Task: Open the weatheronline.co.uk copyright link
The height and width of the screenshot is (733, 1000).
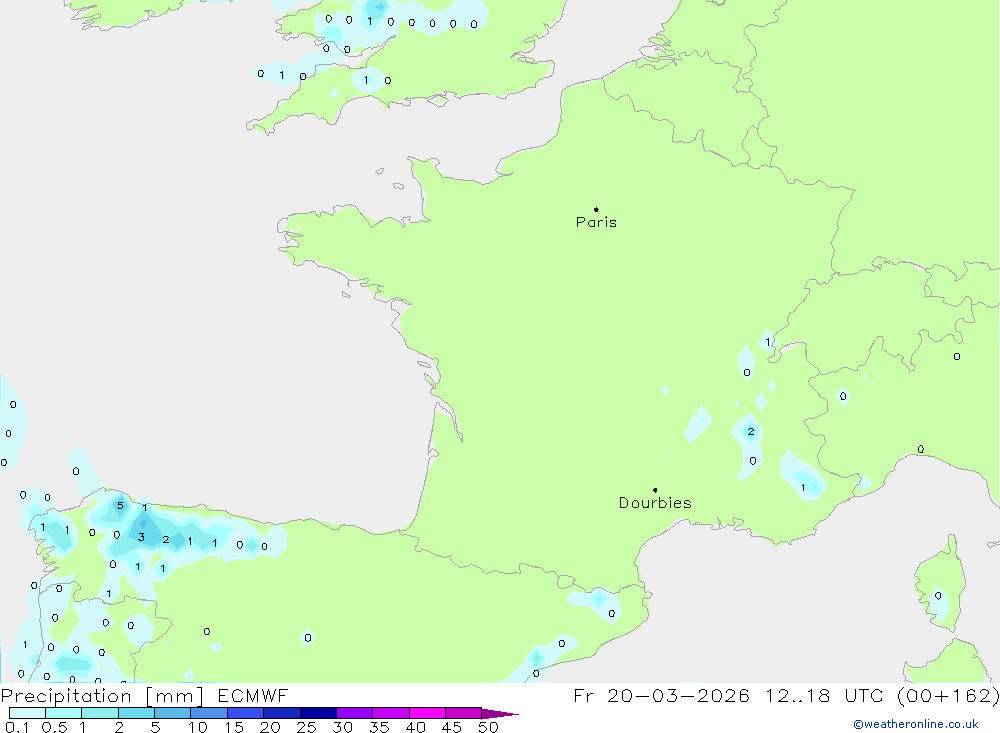Action: [x=916, y=724]
